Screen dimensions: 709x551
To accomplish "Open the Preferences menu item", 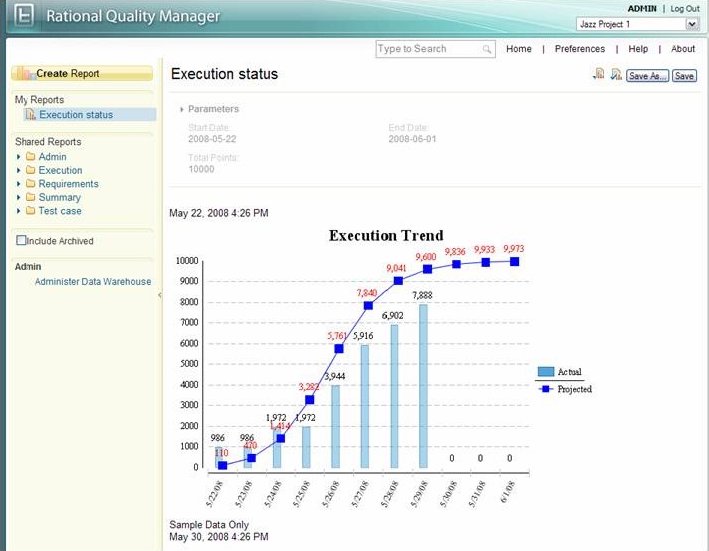I will click(x=579, y=49).
